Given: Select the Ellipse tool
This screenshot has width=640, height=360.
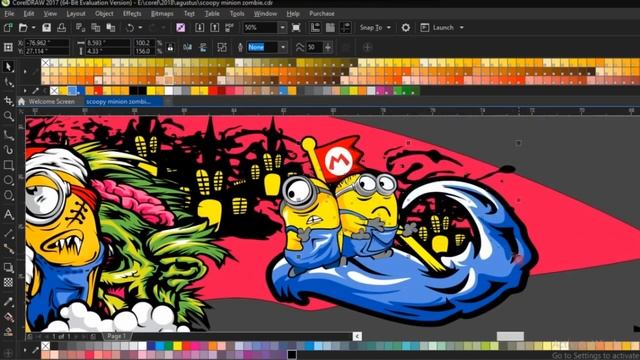Looking at the screenshot, I should coord(8,180).
